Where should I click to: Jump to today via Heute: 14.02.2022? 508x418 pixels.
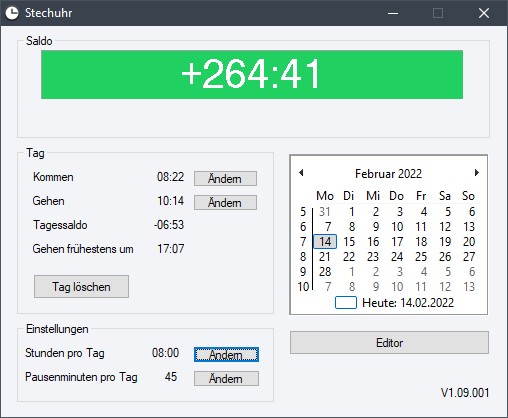[x=394, y=303]
